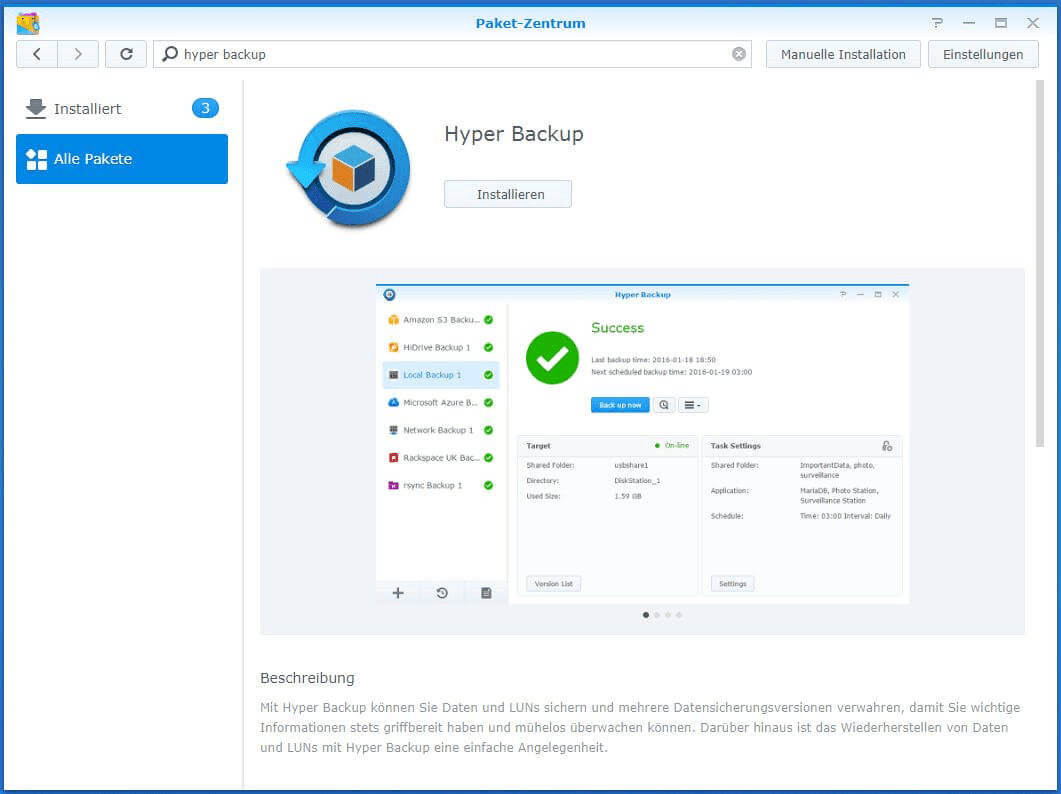Click the magnifier search icon
The height and width of the screenshot is (794, 1061).
(x=170, y=54)
